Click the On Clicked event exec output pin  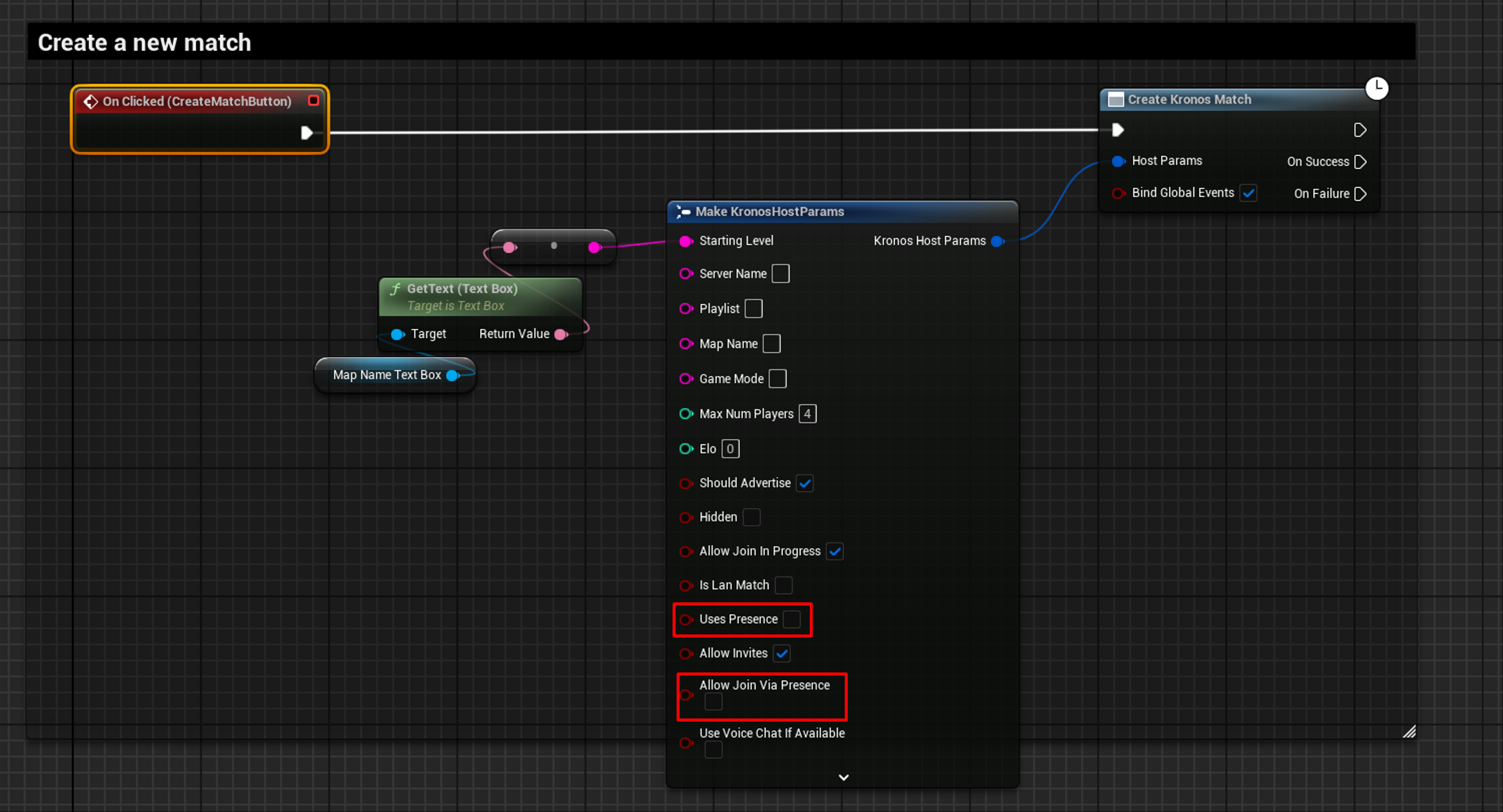click(306, 133)
